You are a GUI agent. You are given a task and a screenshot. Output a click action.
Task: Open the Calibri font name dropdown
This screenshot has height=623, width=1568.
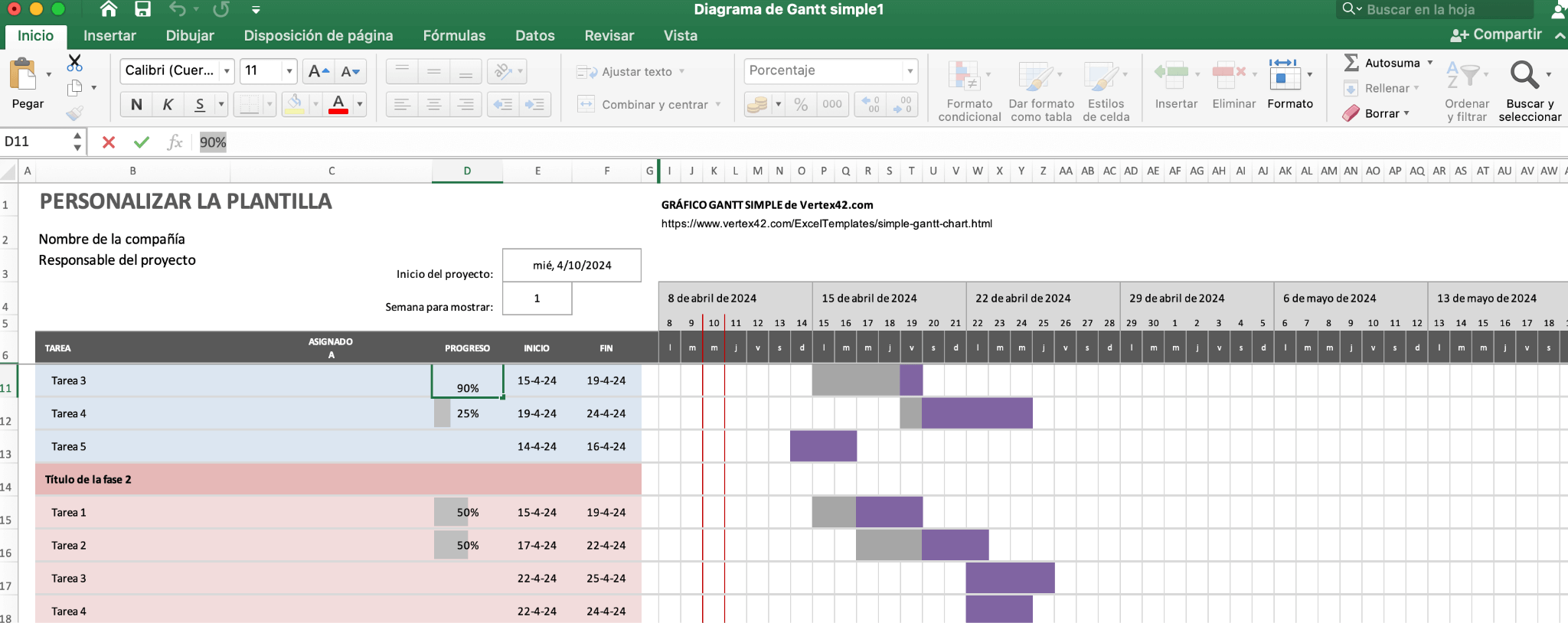pyautogui.click(x=227, y=71)
